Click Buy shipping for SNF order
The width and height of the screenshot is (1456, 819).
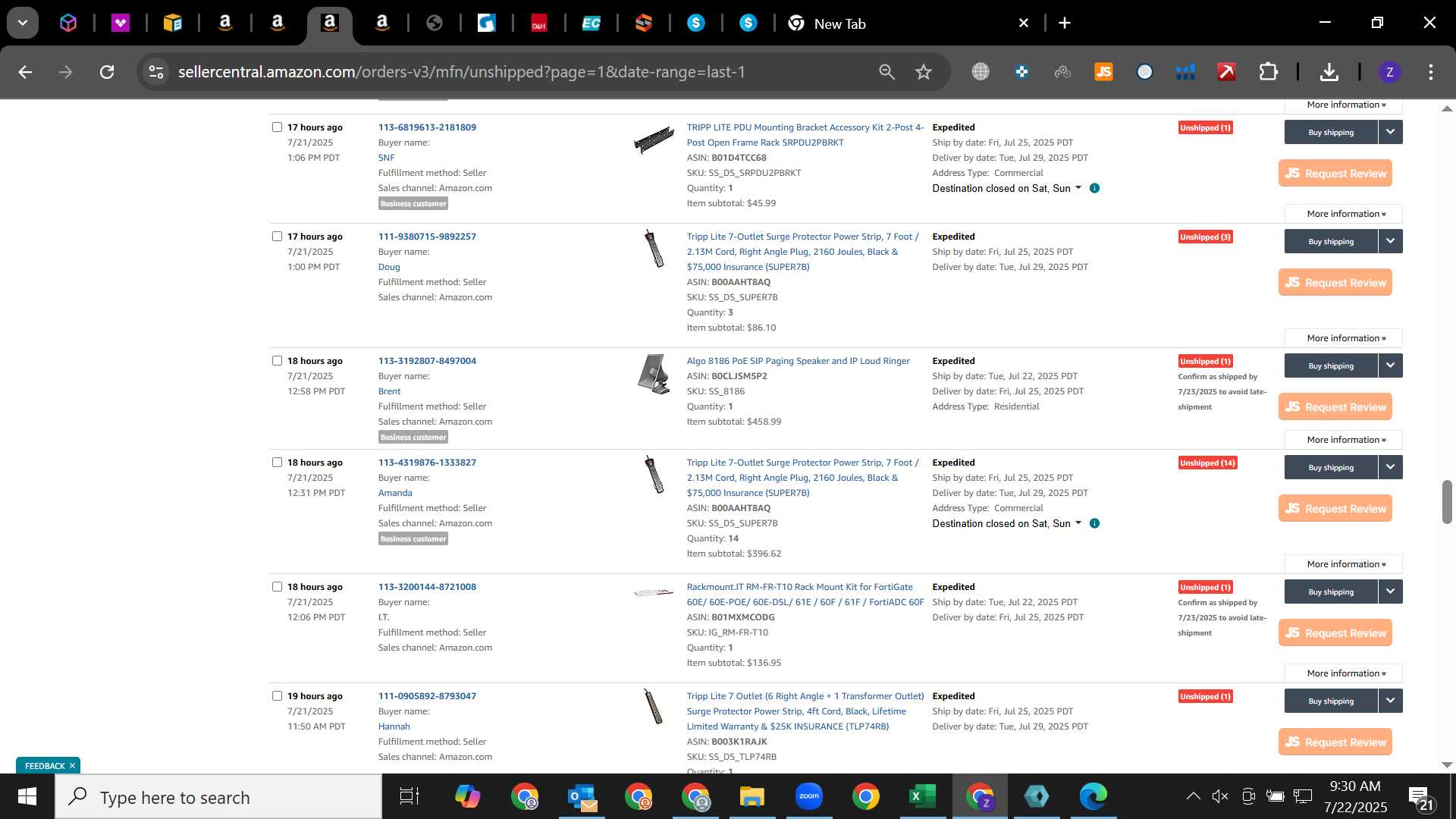click(x=1331, y=132)
